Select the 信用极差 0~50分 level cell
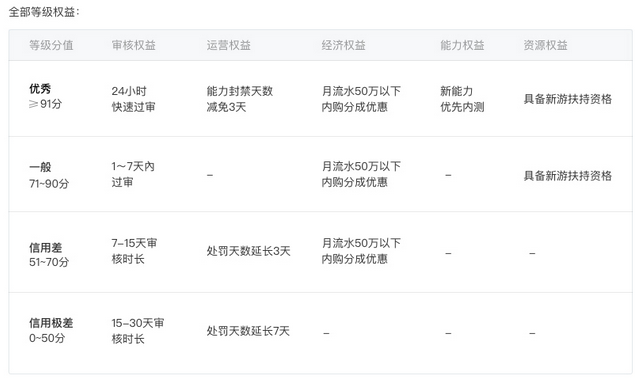 (x=51, y=330)
